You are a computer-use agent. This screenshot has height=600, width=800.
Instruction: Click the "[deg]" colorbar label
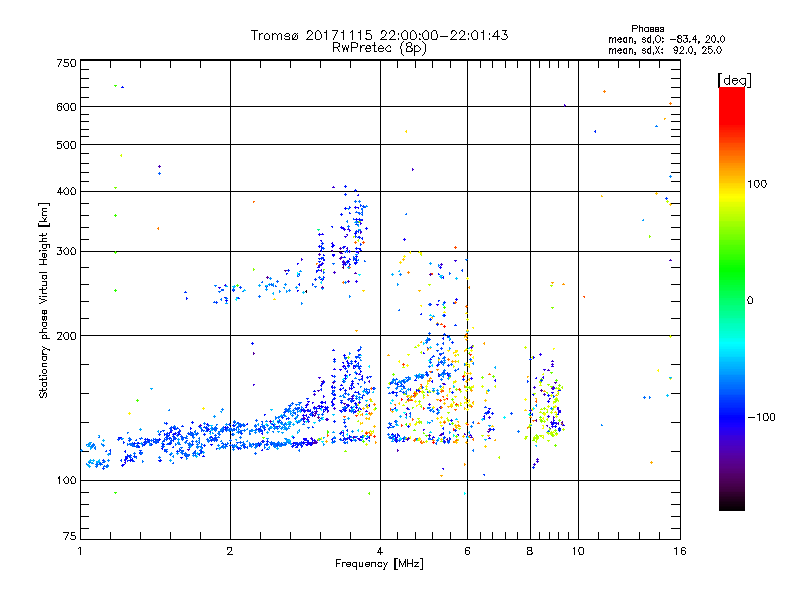pyautogui.click(x=734, y=80)
